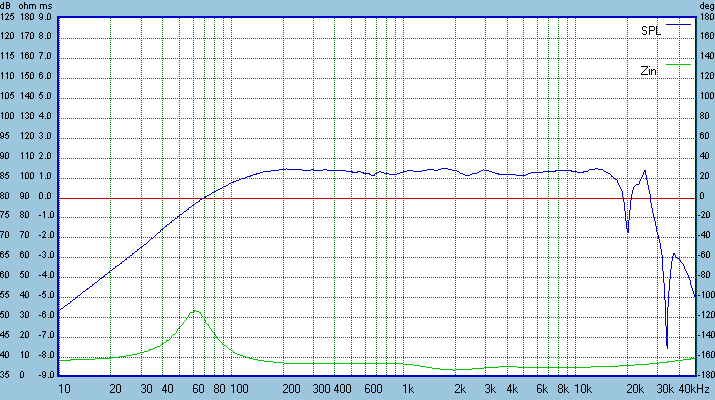Viewport: 715px width, 400px height.
Task: Click the -180 degree axis label
Action: click(705, 375)
